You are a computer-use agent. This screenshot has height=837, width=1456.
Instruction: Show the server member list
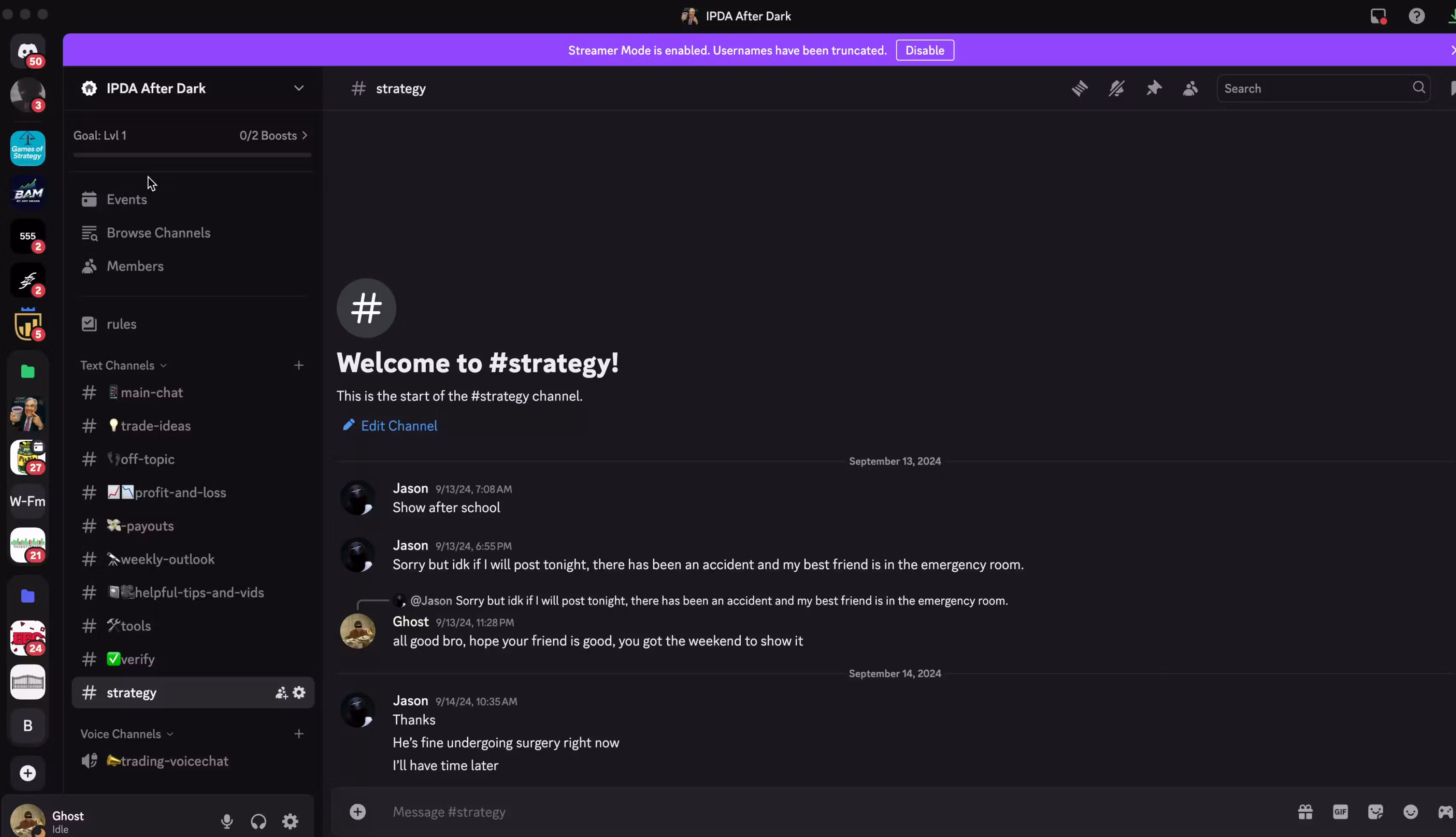pyautogui.click(x=1190, y=88)
